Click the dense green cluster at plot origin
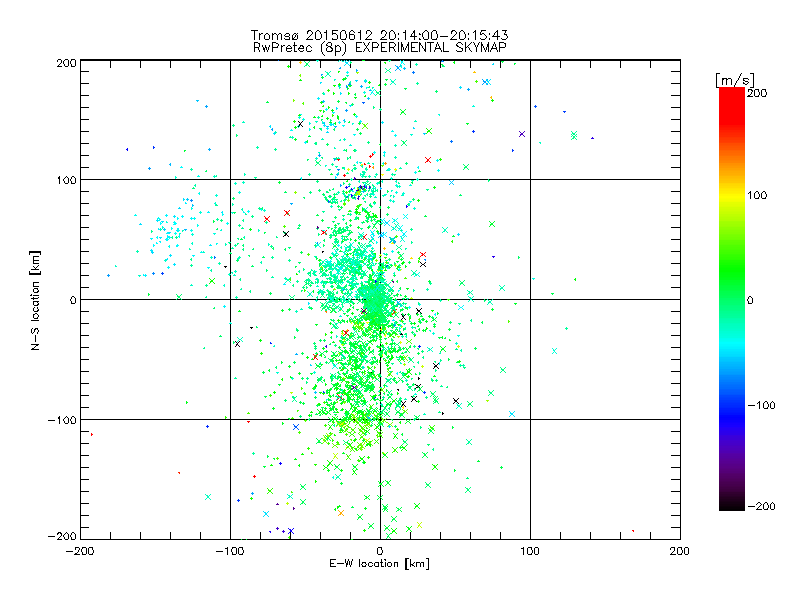 click(376, 300)
